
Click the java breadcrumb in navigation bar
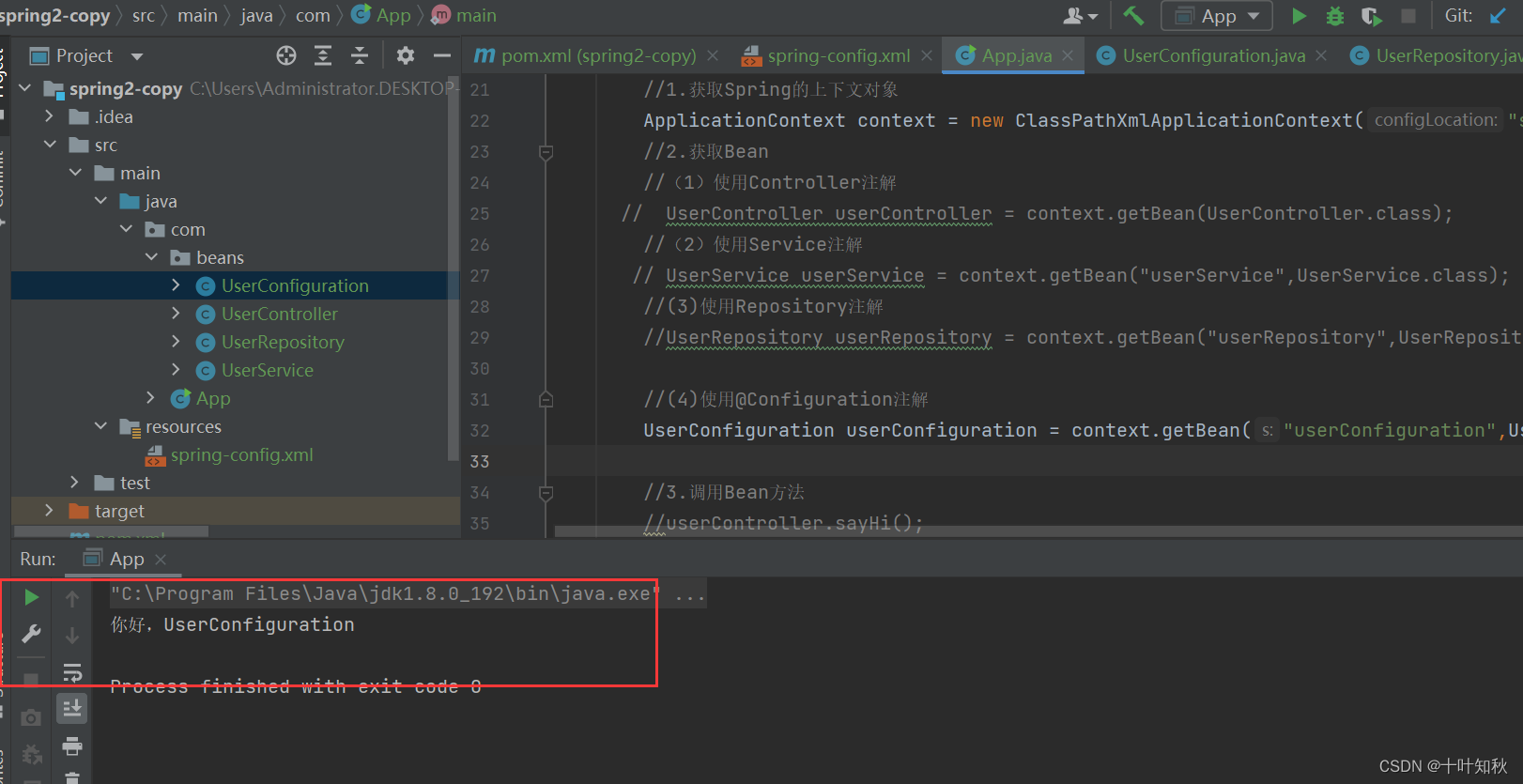[256, 15]
